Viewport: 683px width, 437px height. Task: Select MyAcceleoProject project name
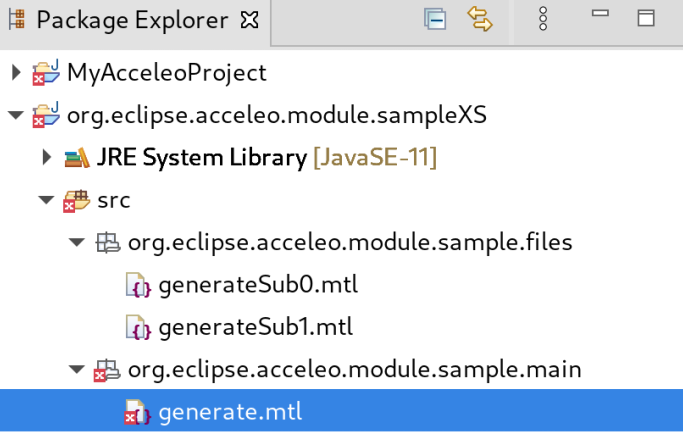pos(167,73)
